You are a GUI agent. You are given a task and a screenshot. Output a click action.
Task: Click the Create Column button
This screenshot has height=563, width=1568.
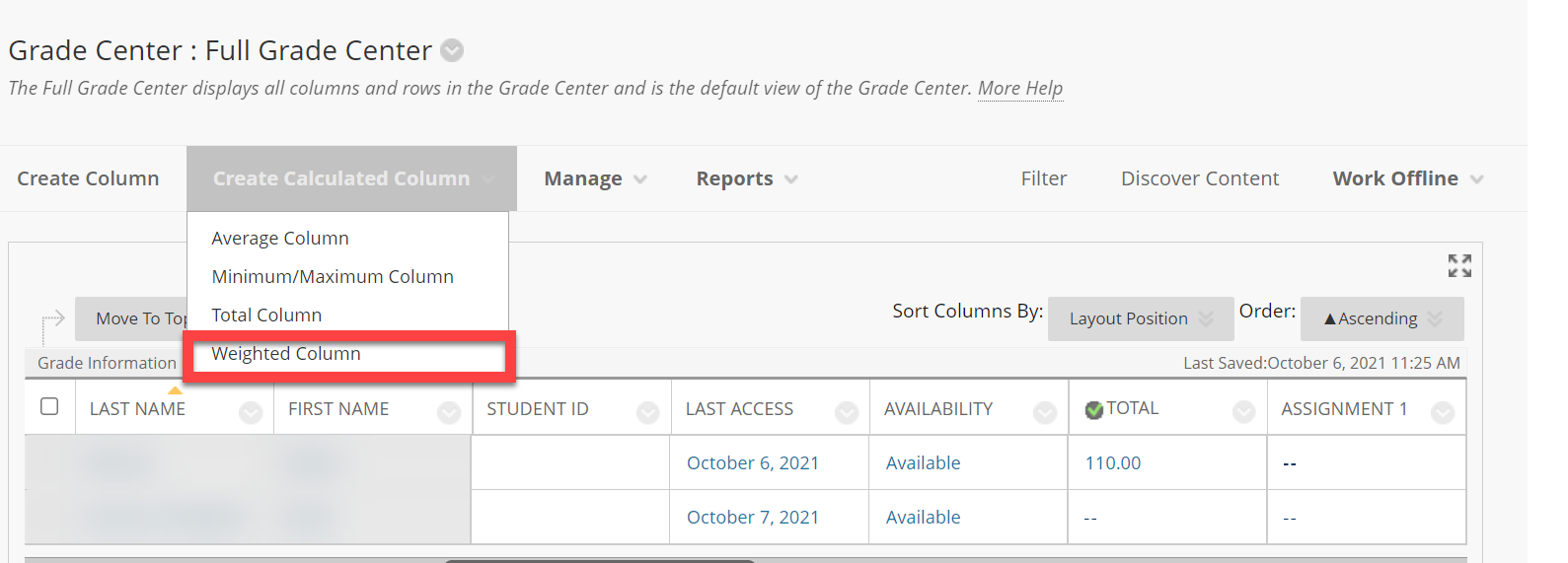pyautogui.click(x=88, y=178)
